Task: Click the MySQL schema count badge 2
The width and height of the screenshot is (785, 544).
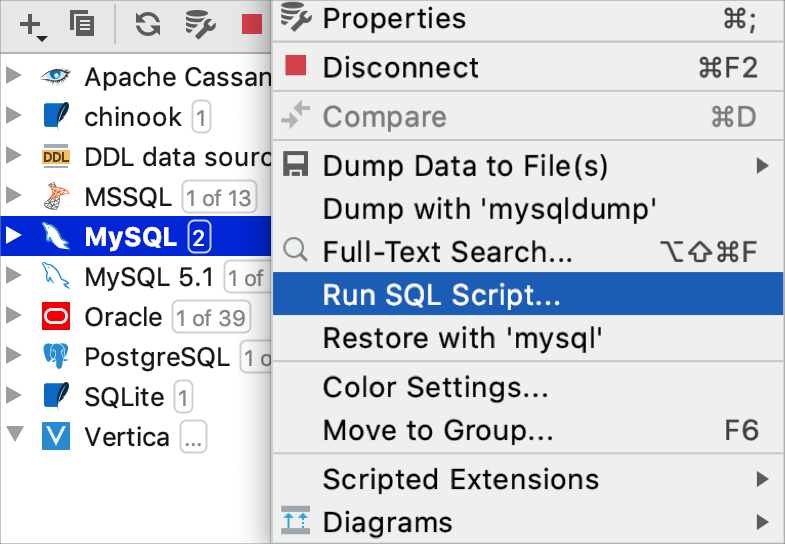Action: tap(199, 237)
